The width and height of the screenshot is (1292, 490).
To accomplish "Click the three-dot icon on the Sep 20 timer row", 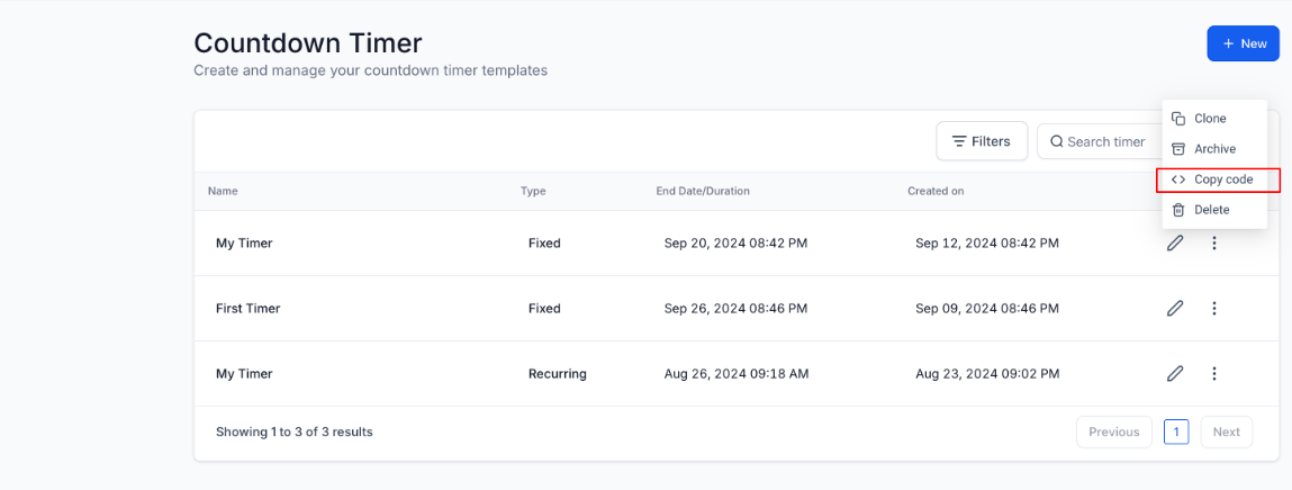I will point(1214,243).
